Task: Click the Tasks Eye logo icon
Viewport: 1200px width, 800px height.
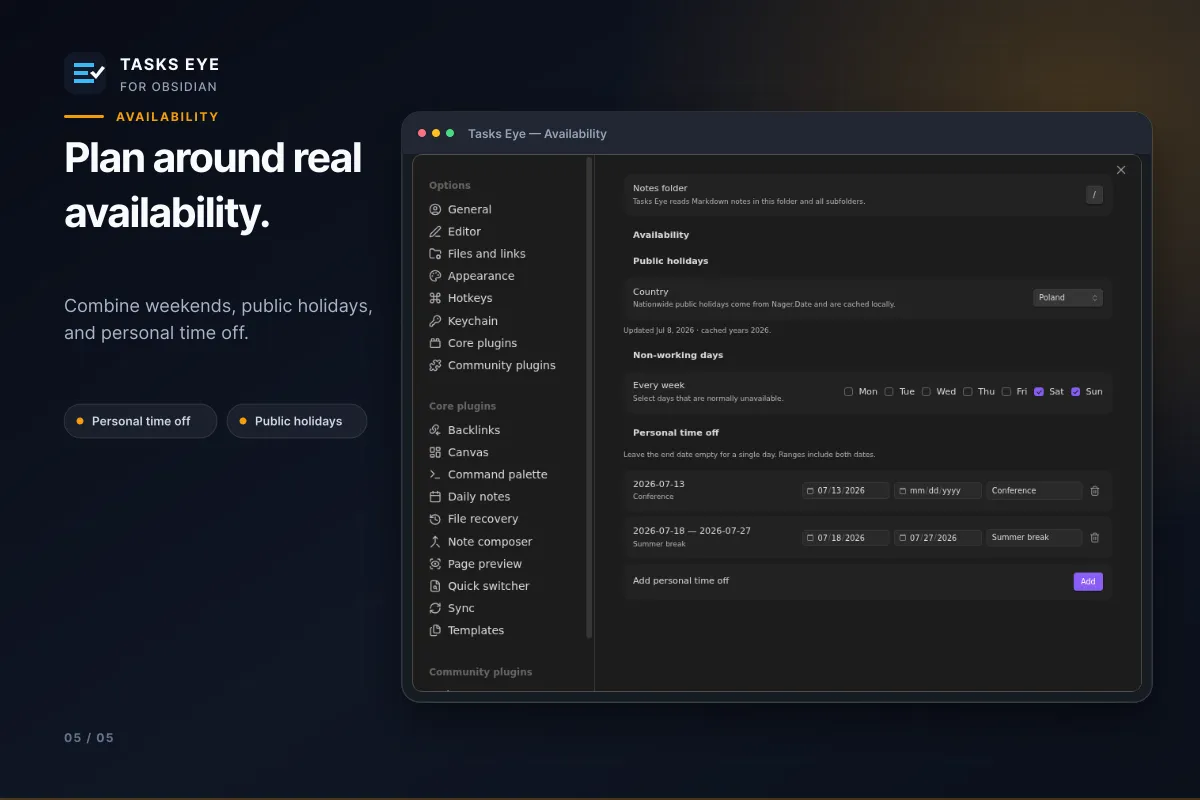Action: [85, 73]
